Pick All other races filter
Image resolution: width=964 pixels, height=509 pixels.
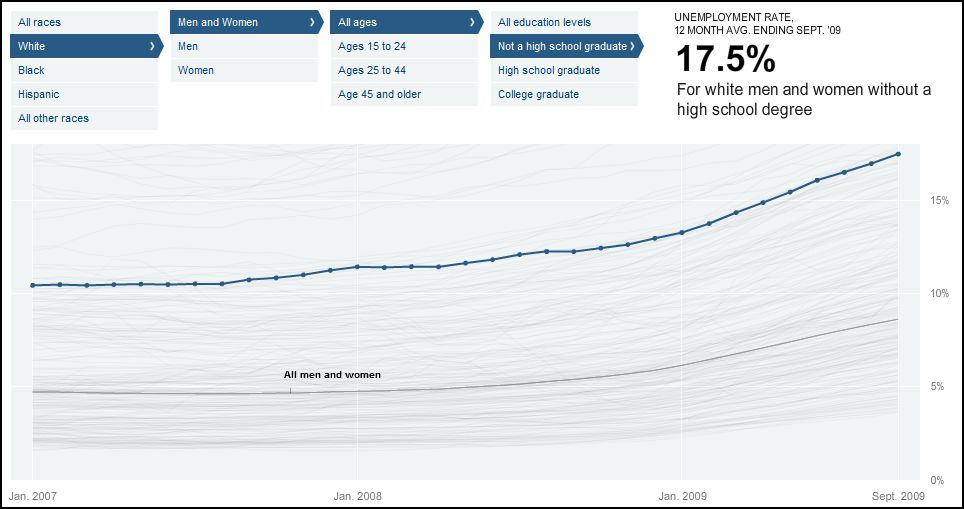point(54,118)
